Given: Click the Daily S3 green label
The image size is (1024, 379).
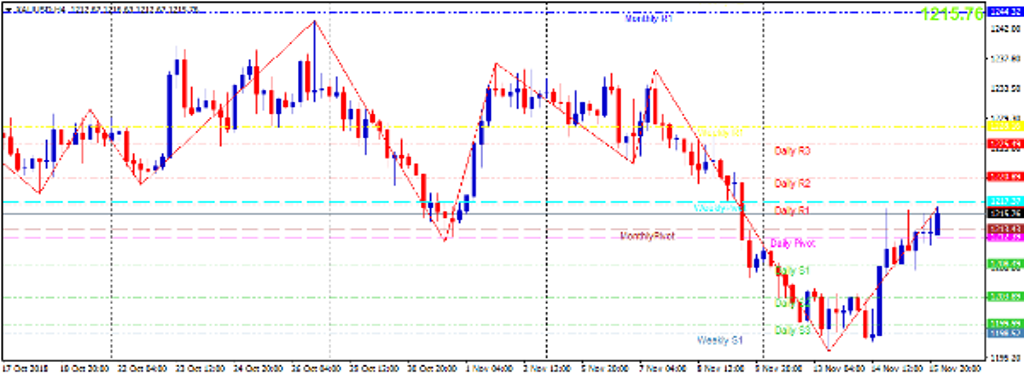Looking at the screenshot, I should coord(792,331).
